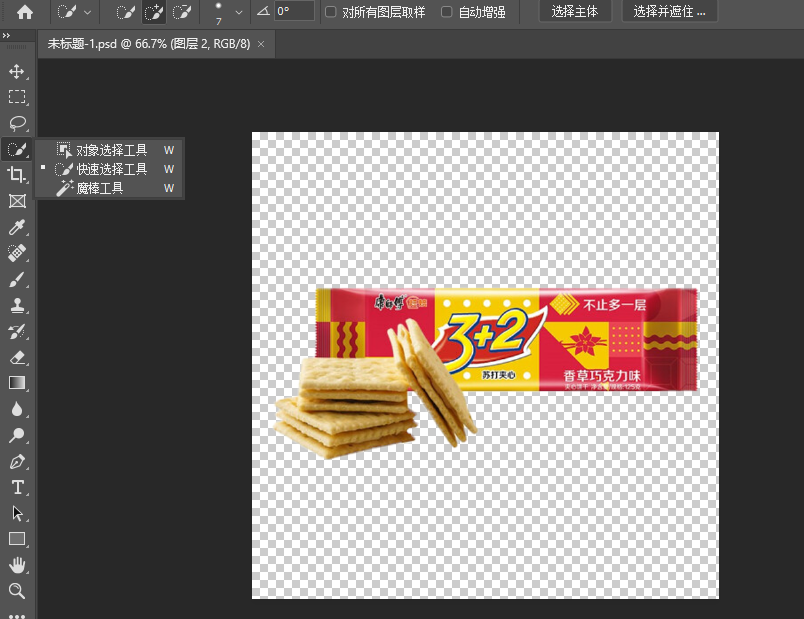Select the Dodge tool
Screen dimensions: 804x619
pos(17,435)
